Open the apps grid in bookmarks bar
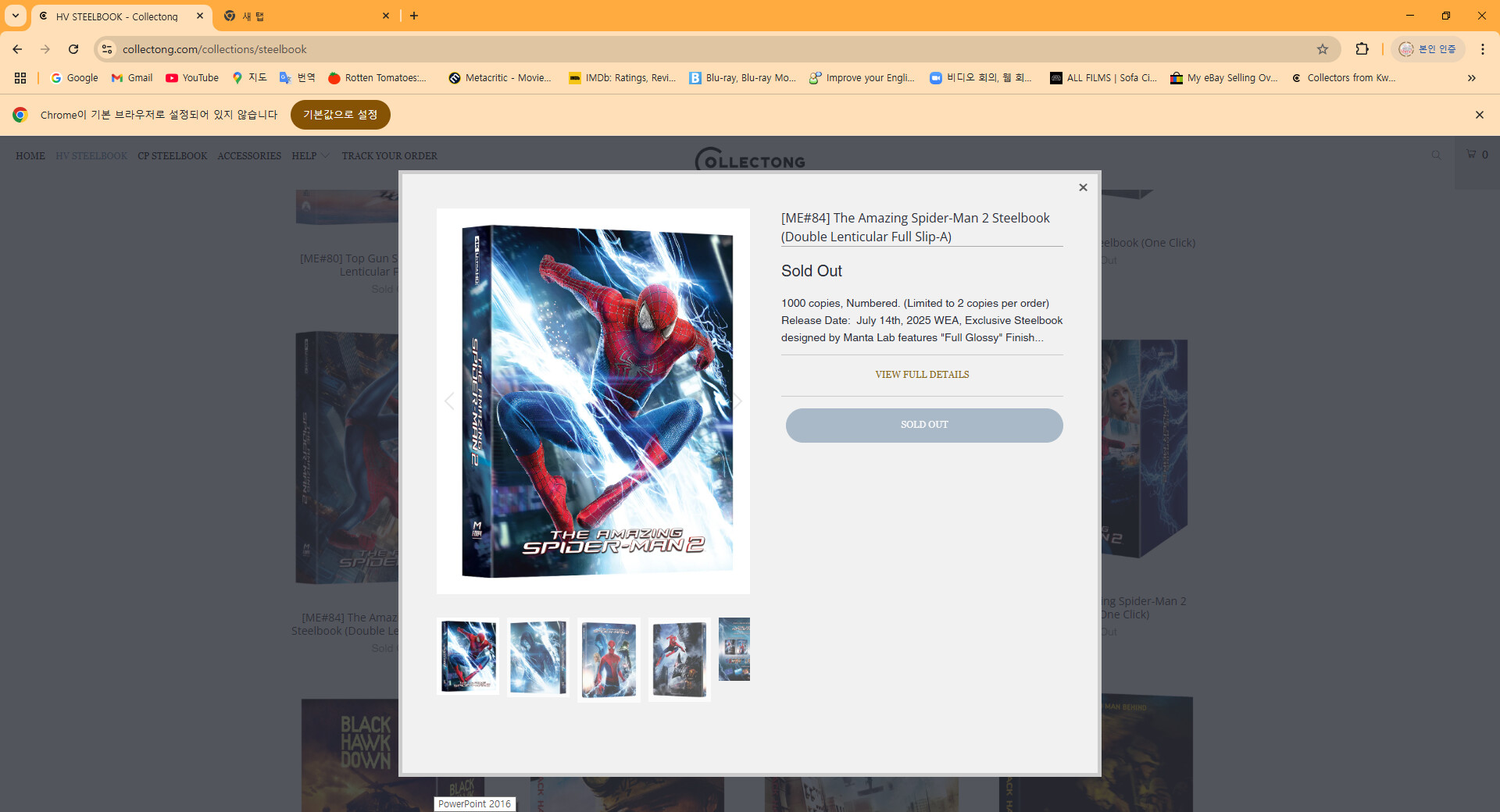 tap(20, 78)
